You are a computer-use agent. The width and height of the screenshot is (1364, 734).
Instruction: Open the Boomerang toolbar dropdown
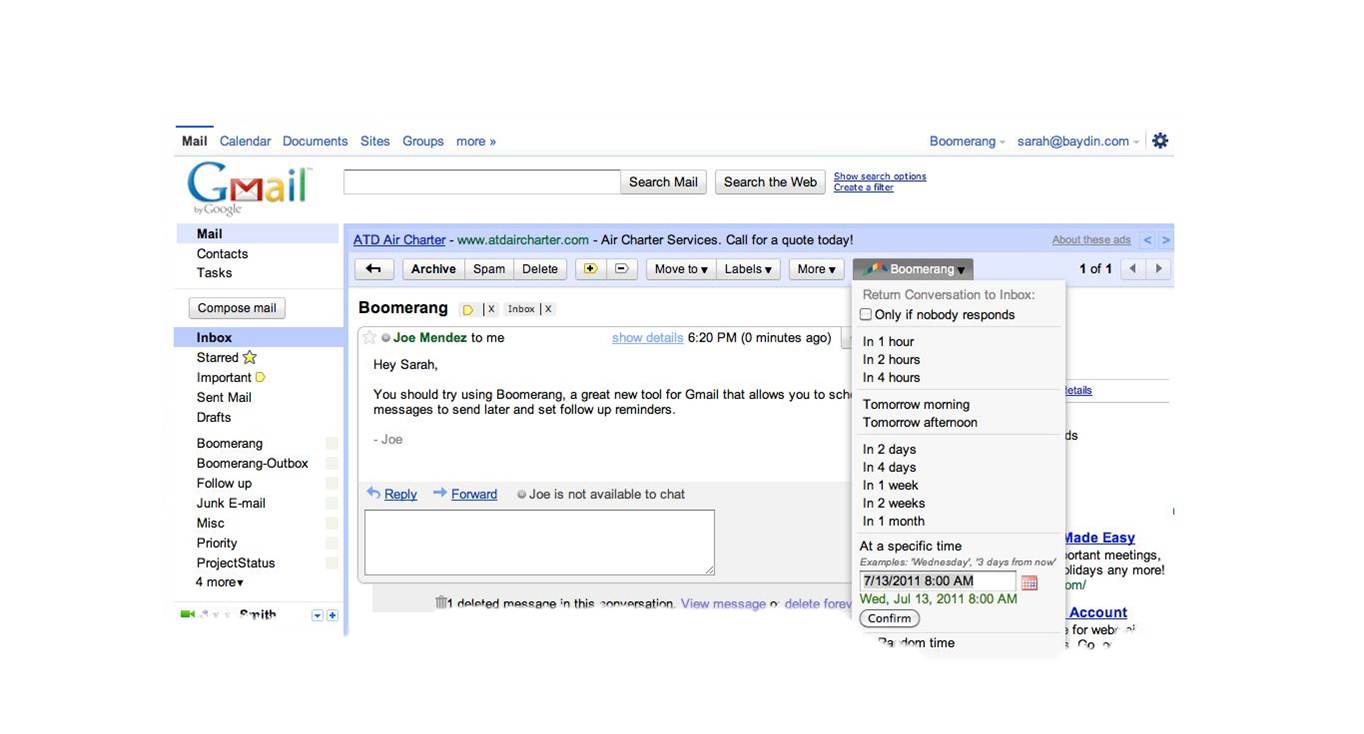[913, 269]
